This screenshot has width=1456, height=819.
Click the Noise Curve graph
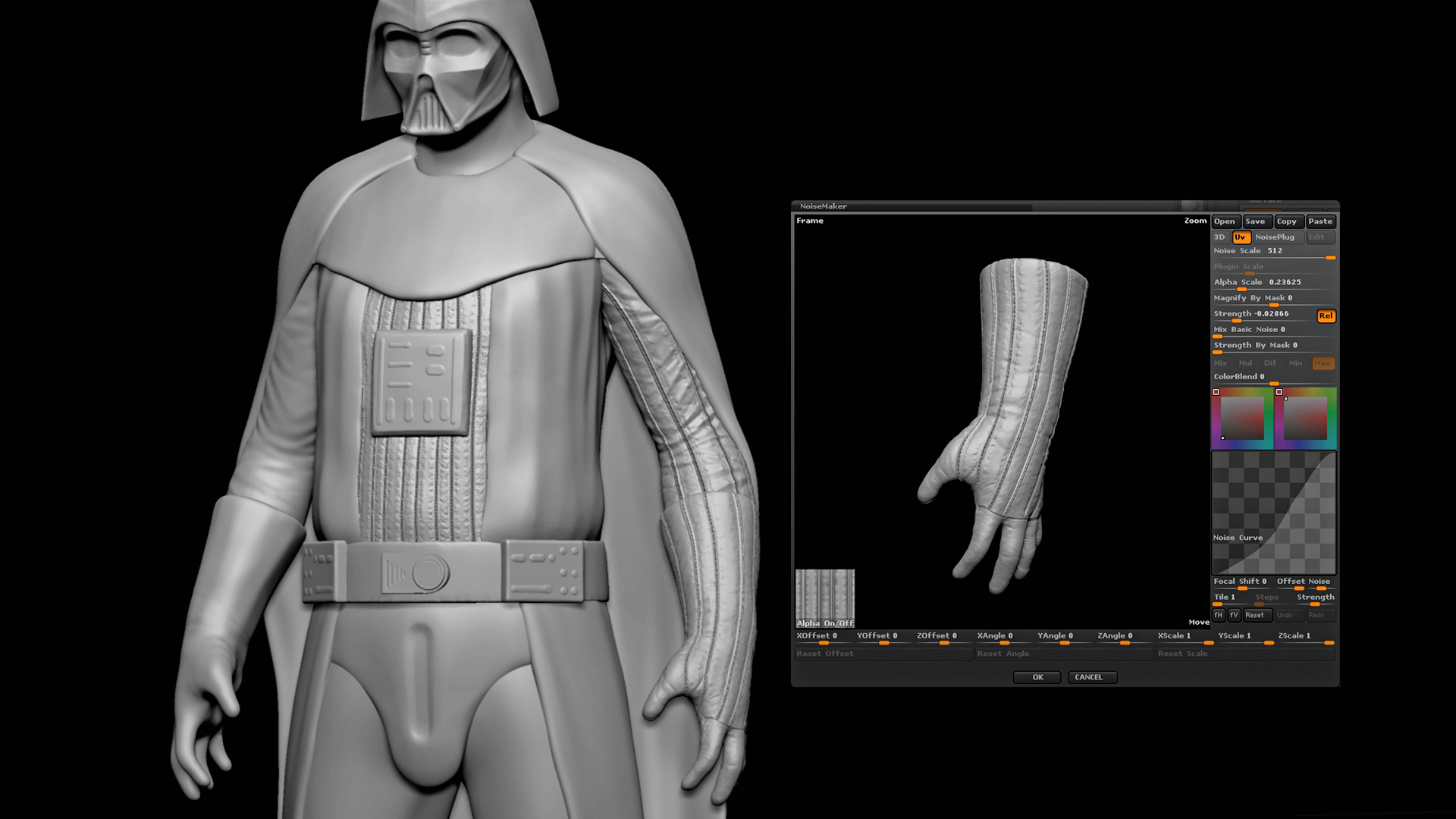pos(1274,513)
